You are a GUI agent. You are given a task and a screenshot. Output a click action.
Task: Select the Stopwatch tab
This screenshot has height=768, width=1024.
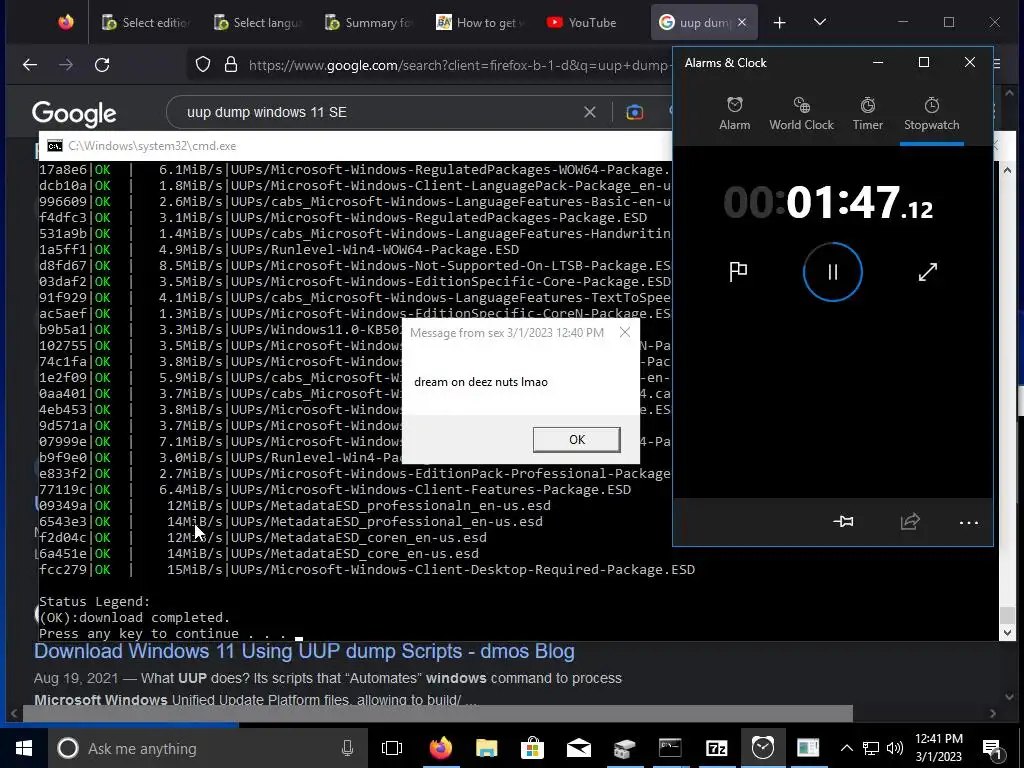click(931, 114)
